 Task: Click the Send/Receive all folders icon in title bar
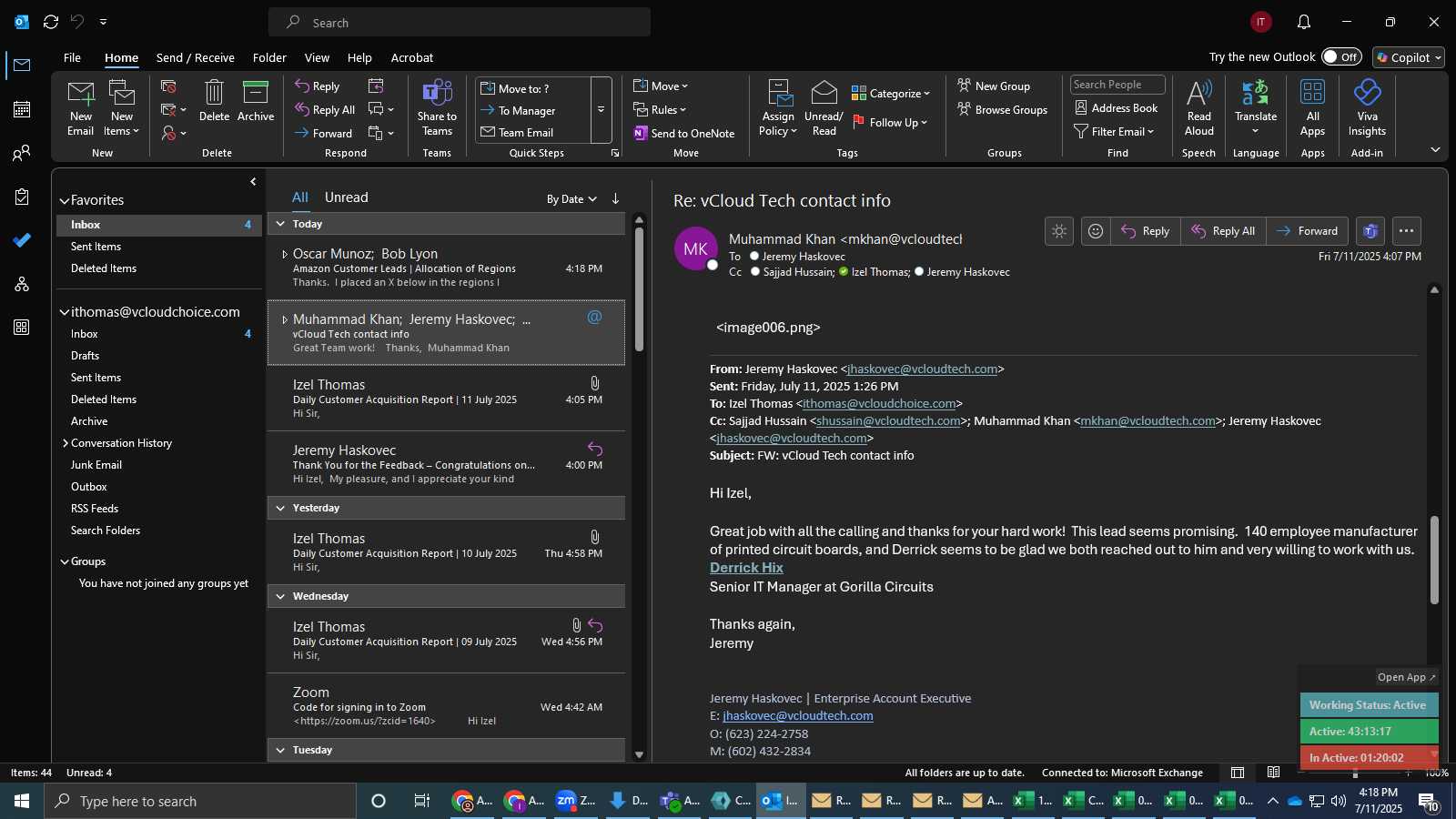51,22
